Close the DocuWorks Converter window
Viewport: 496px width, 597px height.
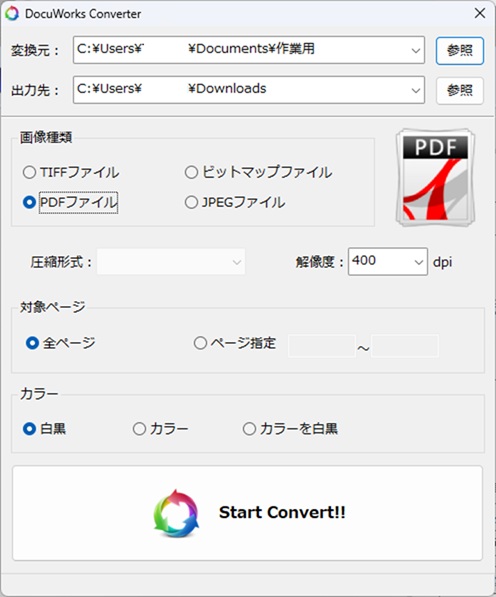point(480,13)
